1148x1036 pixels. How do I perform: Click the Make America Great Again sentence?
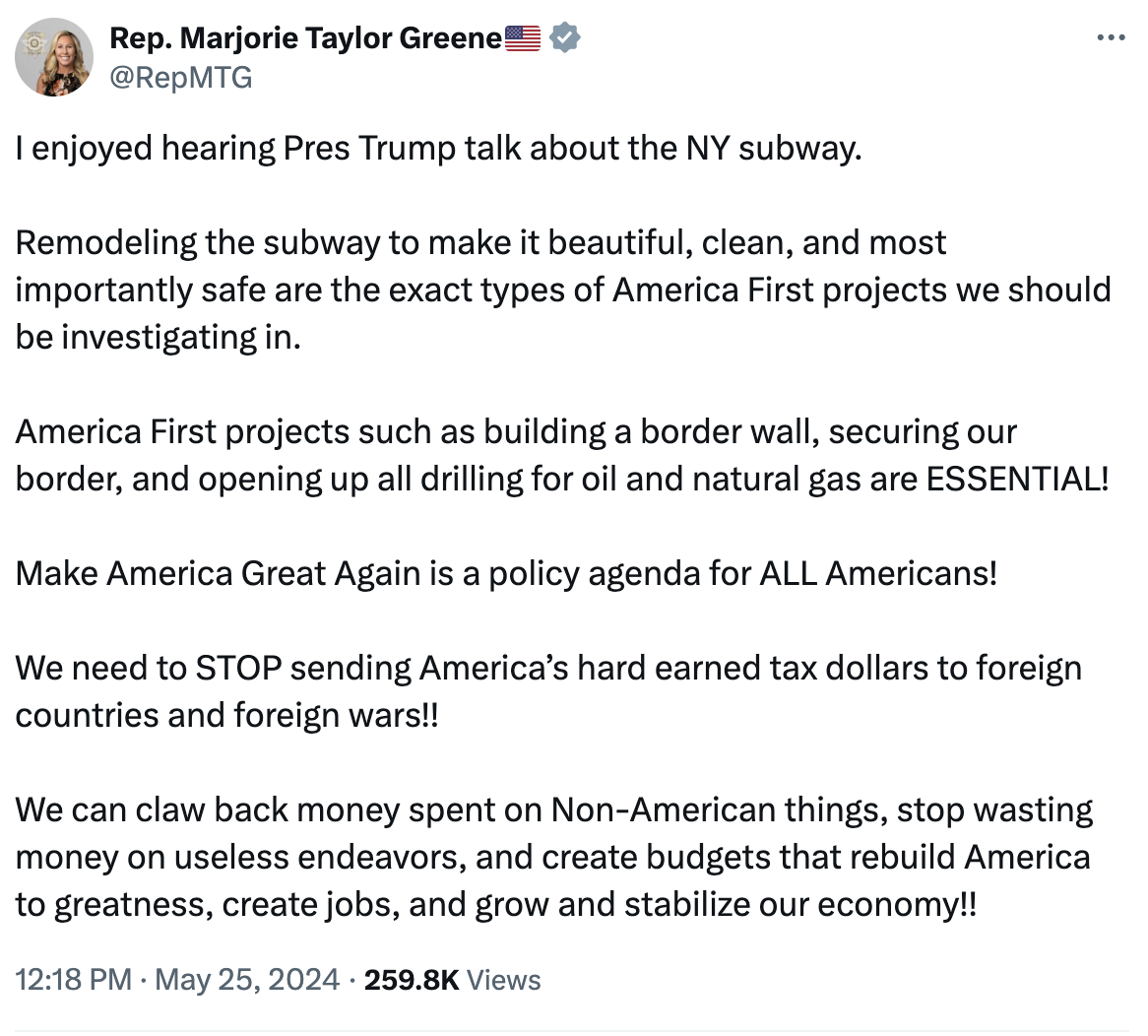pyautogui.click(x=506, y=573)
